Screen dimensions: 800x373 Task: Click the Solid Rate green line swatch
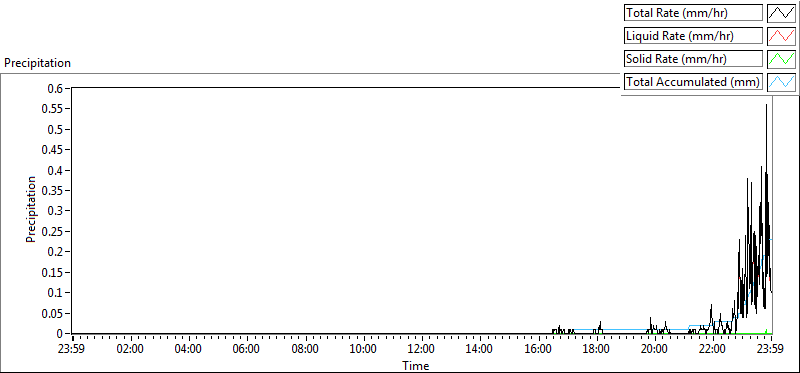tap(781, 59)
